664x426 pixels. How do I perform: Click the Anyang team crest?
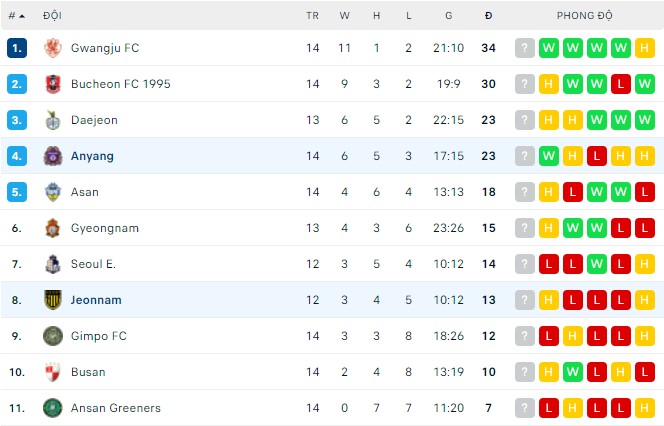[x=53, y=156]
